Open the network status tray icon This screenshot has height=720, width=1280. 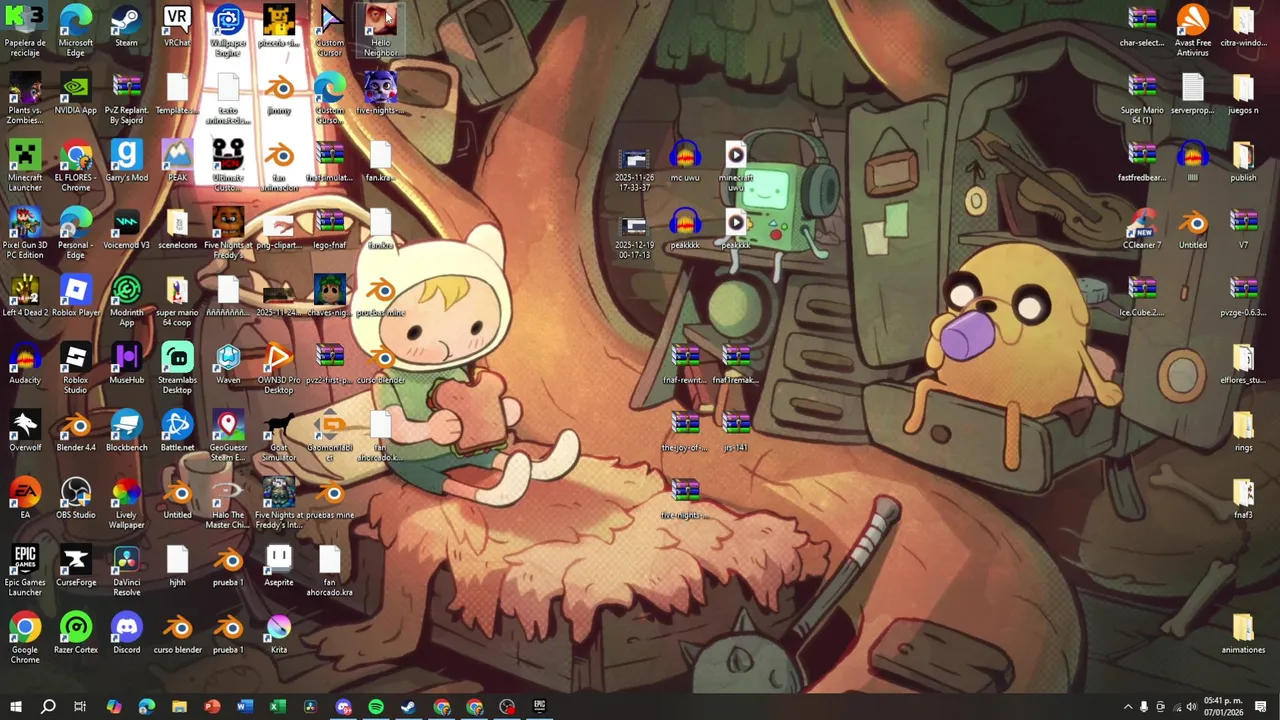1176,707
